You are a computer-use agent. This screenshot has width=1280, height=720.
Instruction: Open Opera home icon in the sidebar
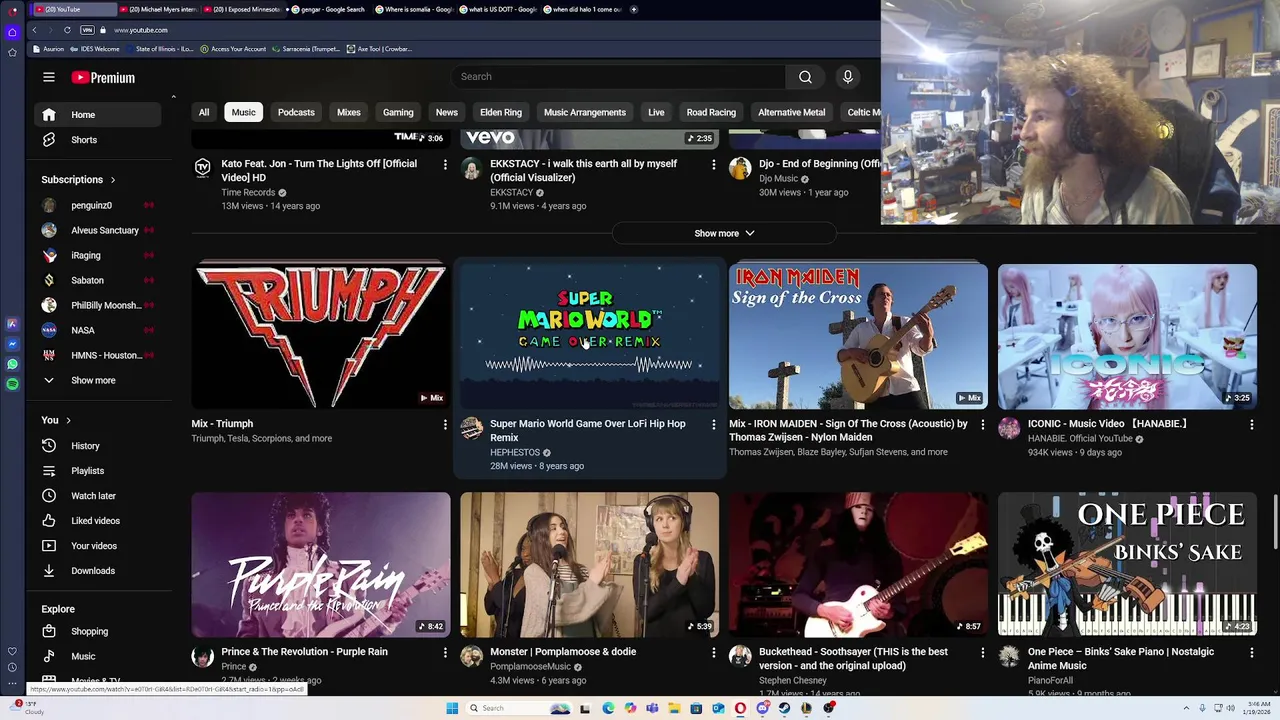click(x=12, y=32)
